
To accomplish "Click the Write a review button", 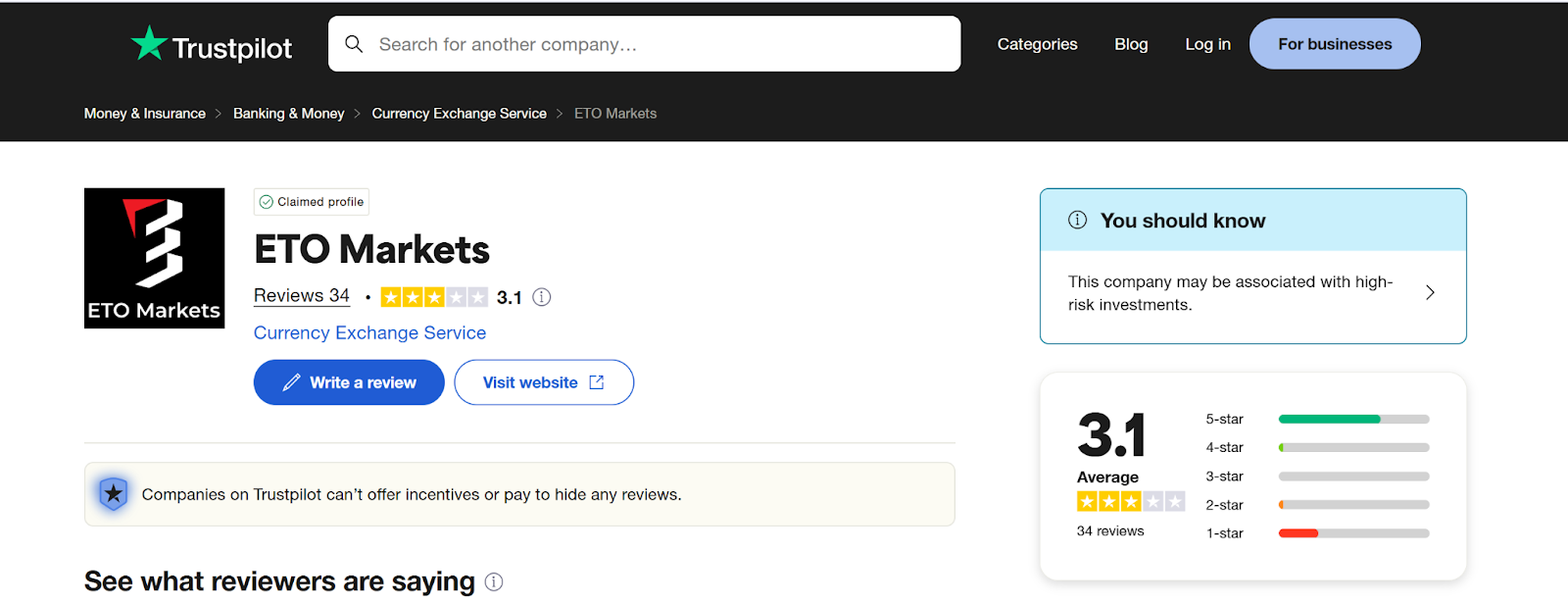I will 349,382.
